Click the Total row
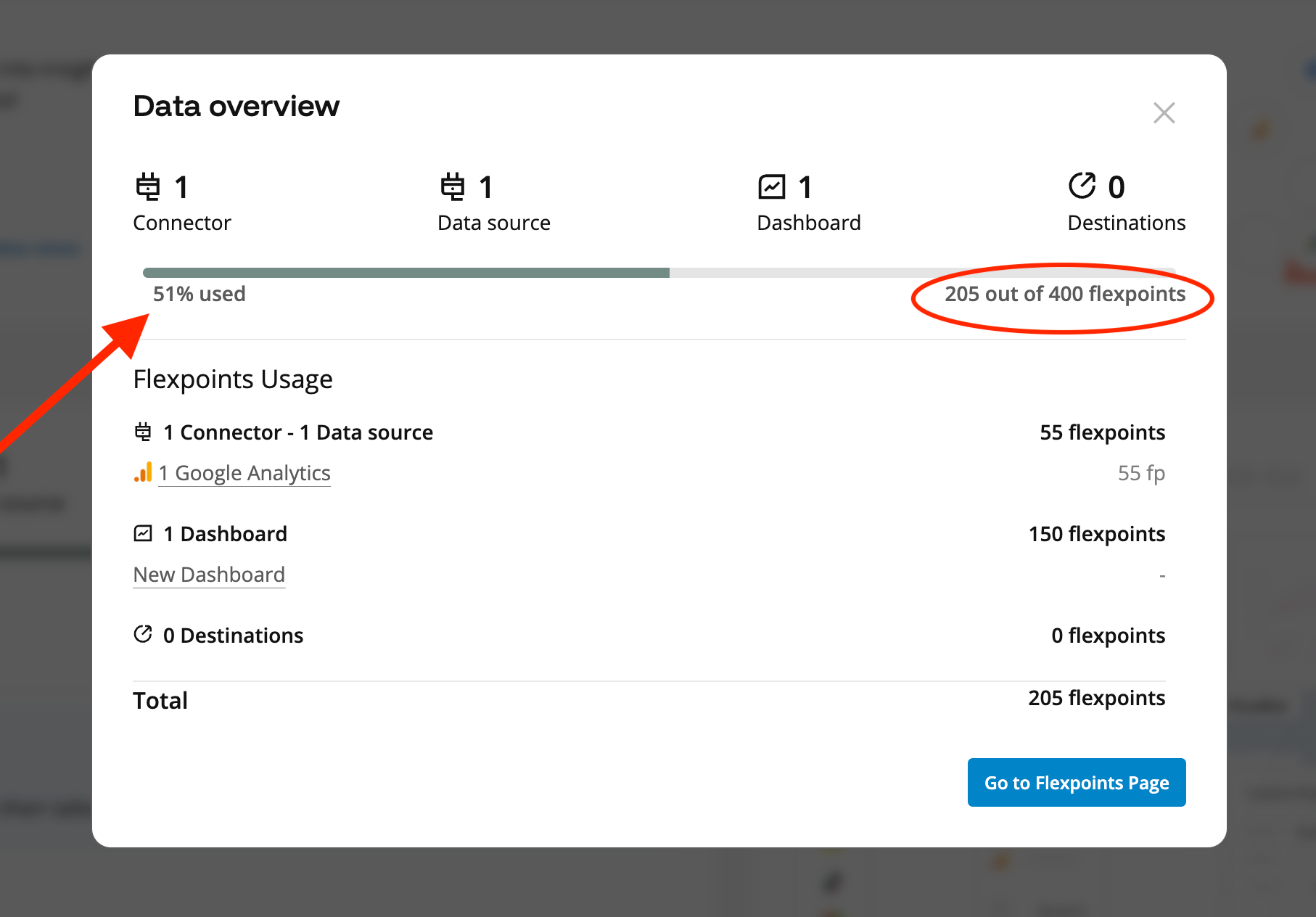The image size is (1316, 917). point(160,699)
